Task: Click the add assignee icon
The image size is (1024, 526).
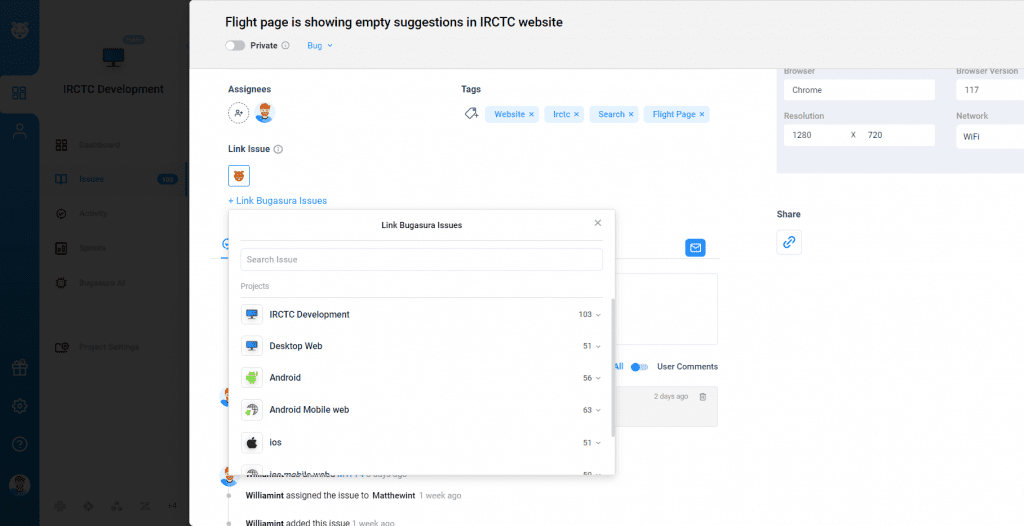Action: point(238,112)
